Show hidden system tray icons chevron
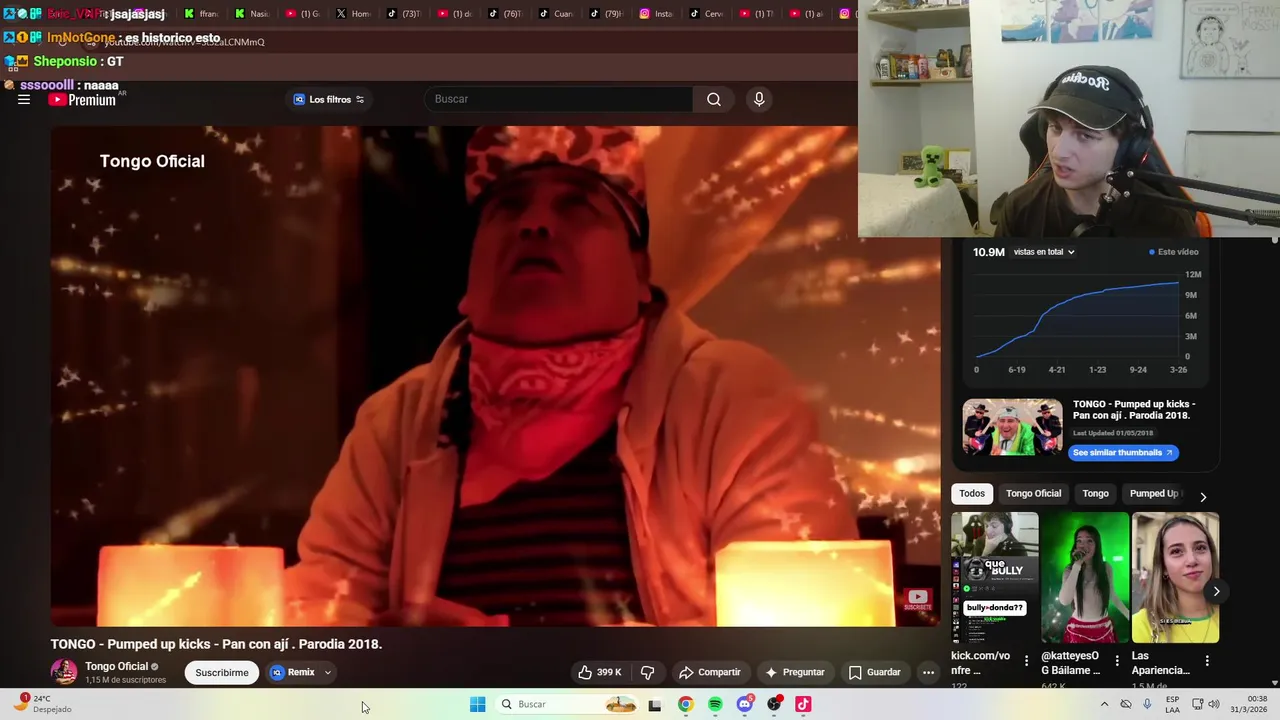Image resolution: width=1280 pixels, height=720 pixels. [x=1104, y=704]
